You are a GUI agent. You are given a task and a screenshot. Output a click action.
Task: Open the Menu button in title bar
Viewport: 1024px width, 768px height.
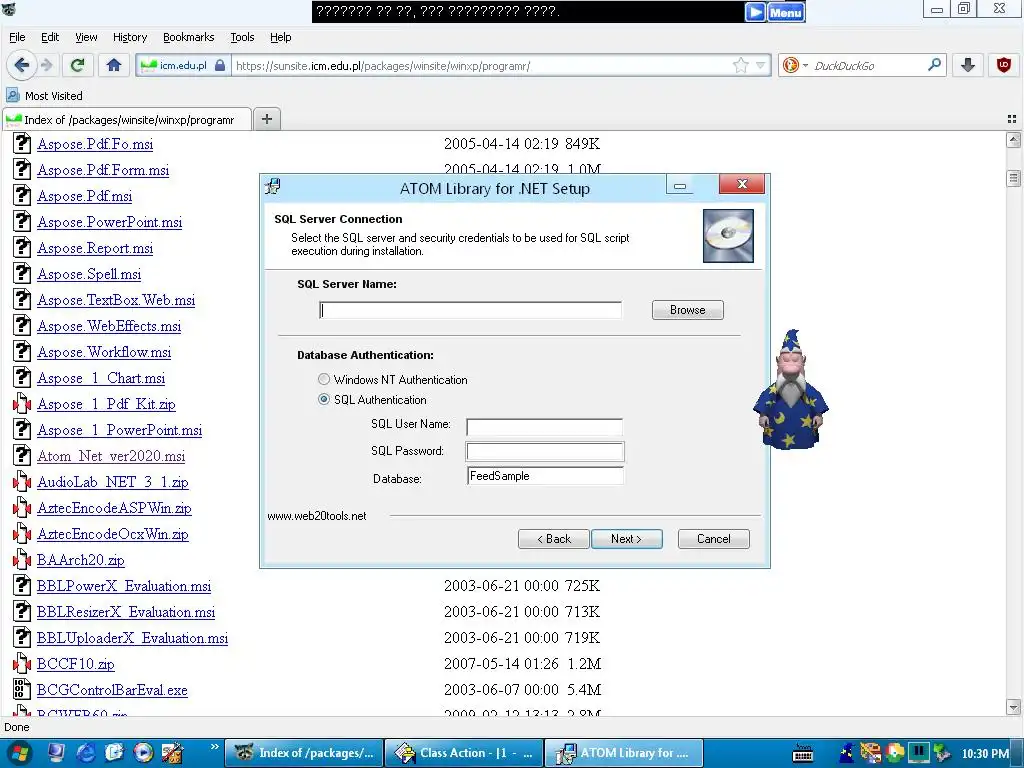(786, 12)
